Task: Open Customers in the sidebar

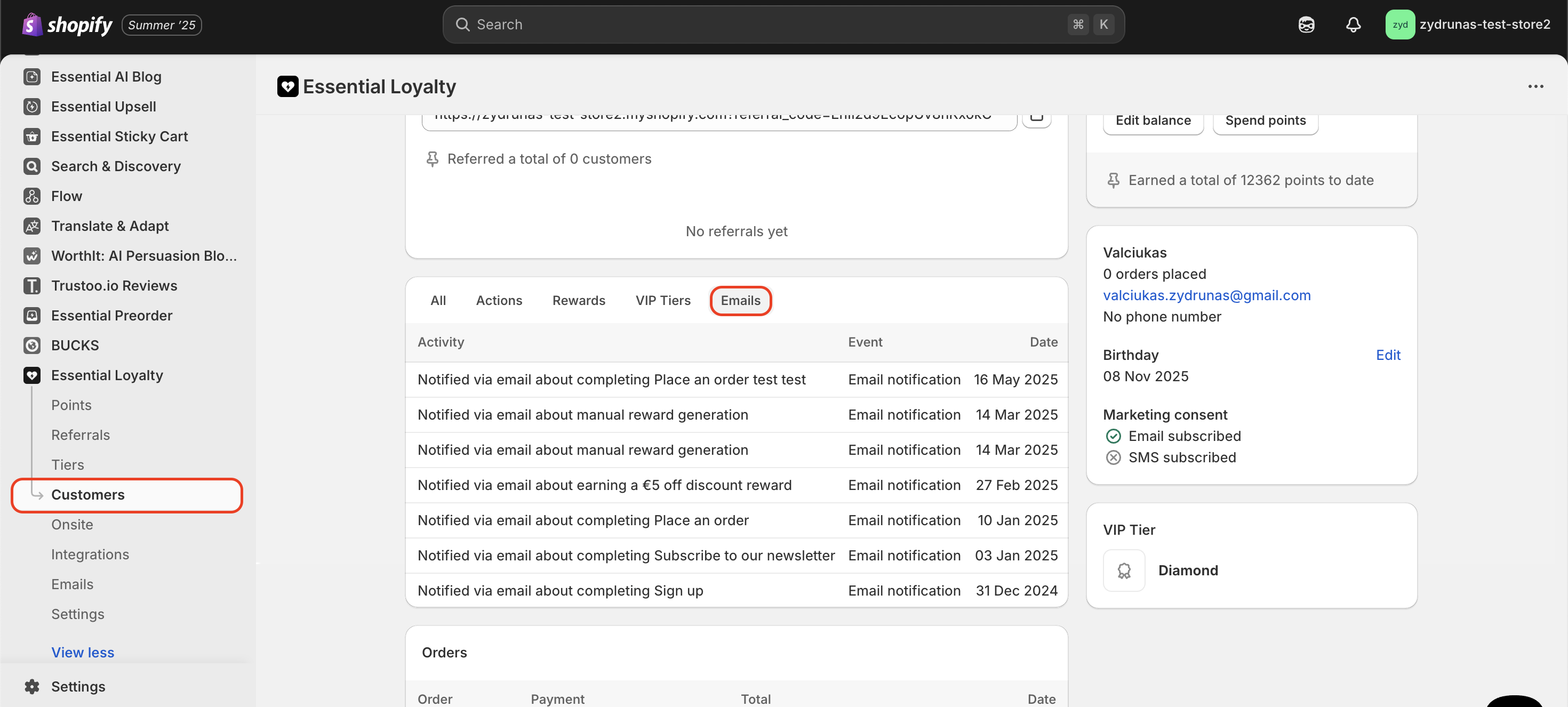Action: [x=127, y=494]
